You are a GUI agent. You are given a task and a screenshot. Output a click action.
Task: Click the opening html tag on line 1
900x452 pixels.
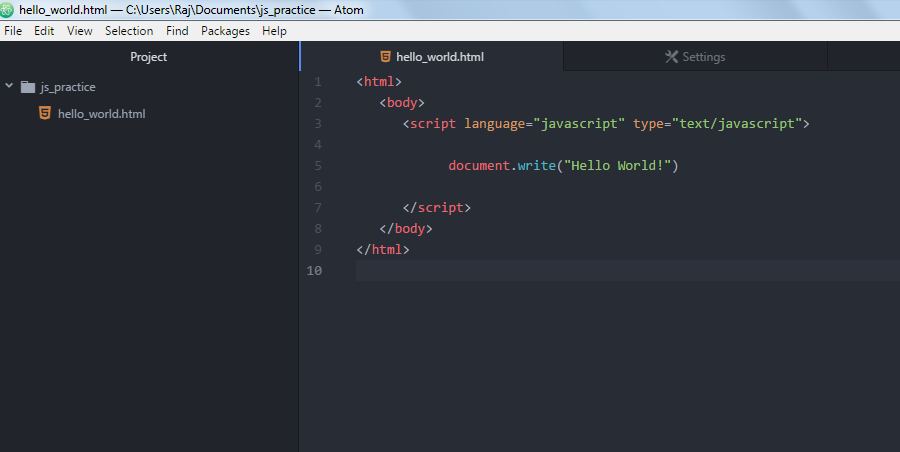coord(379,82)
